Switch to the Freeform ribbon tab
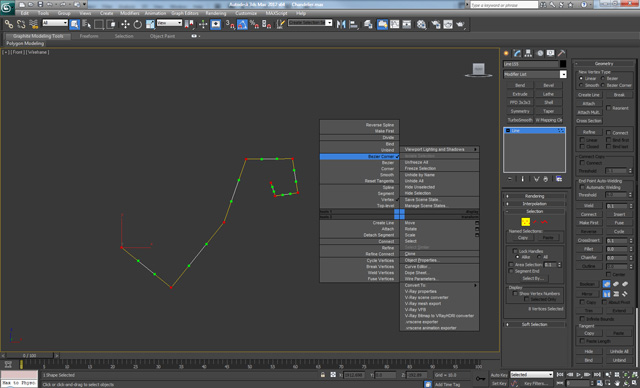 click(89, 36)
